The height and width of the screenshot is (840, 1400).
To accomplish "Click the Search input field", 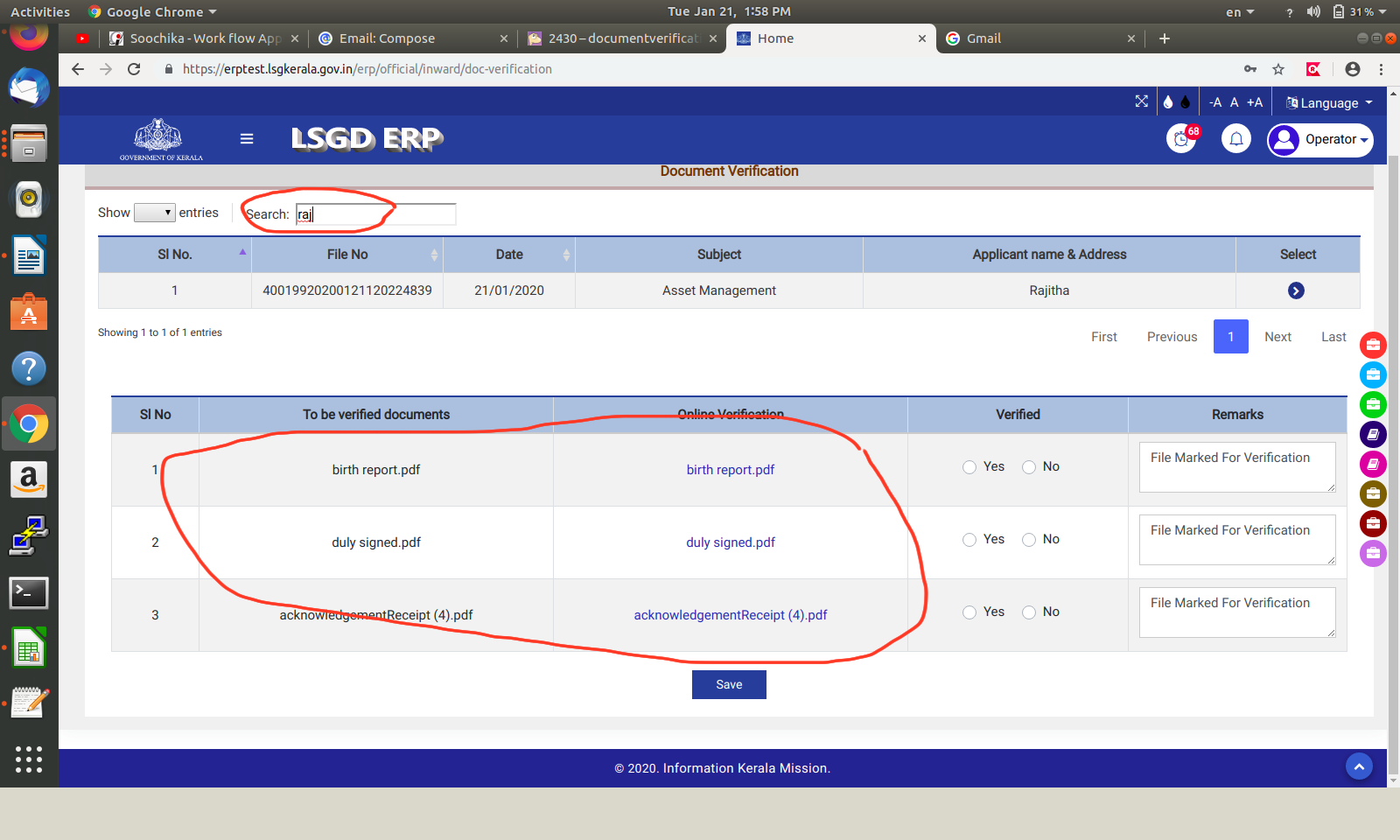I will pos(375,214).
